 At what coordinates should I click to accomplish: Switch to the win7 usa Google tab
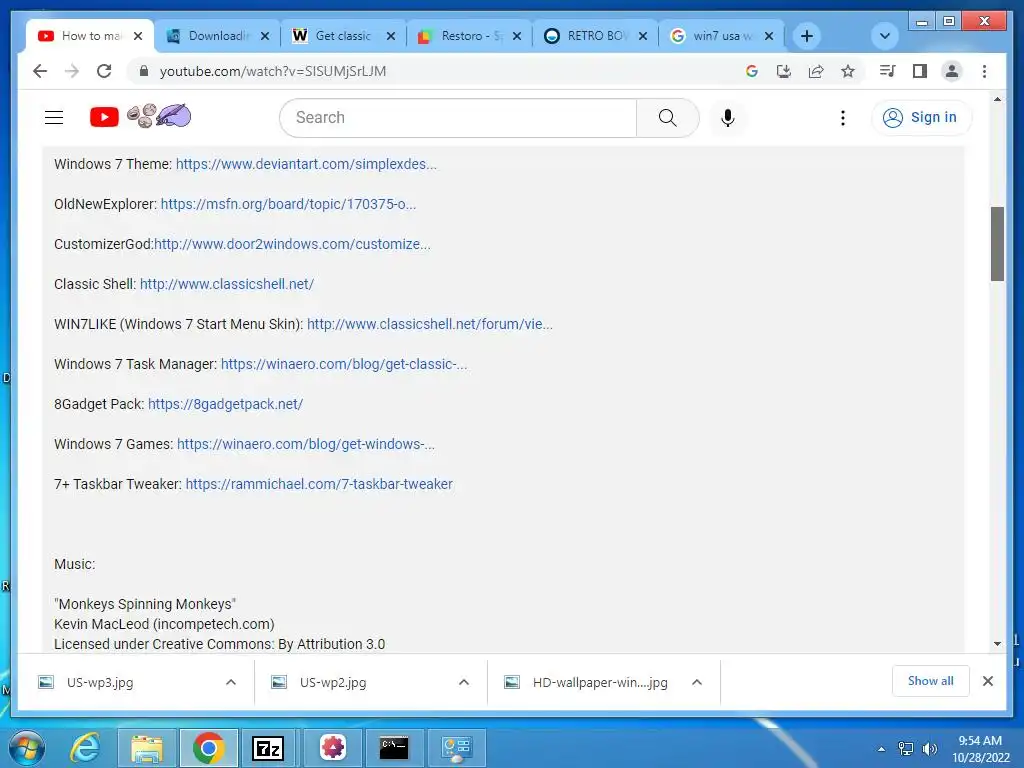tap(722, 36)
